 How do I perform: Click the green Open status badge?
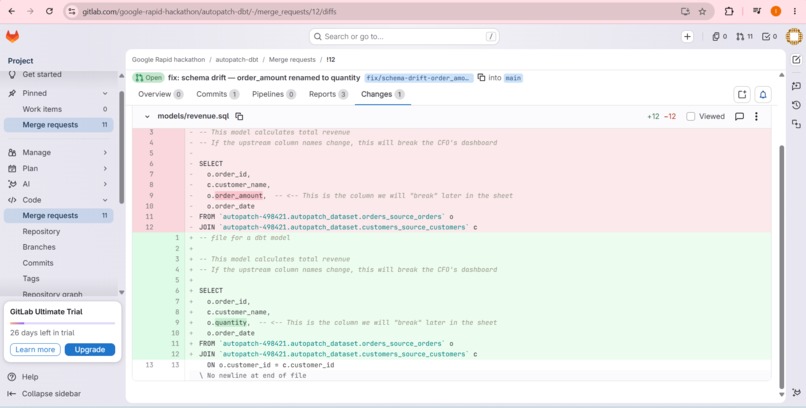(148, 78)
